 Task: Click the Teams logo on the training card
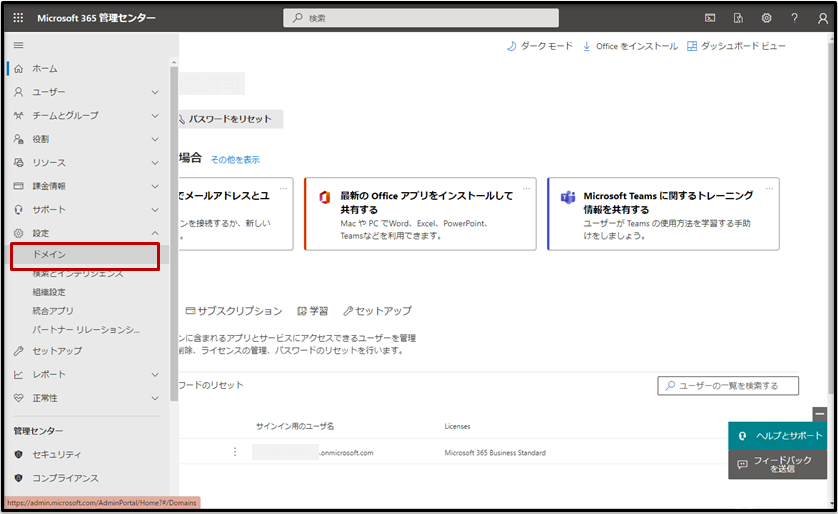568,197
